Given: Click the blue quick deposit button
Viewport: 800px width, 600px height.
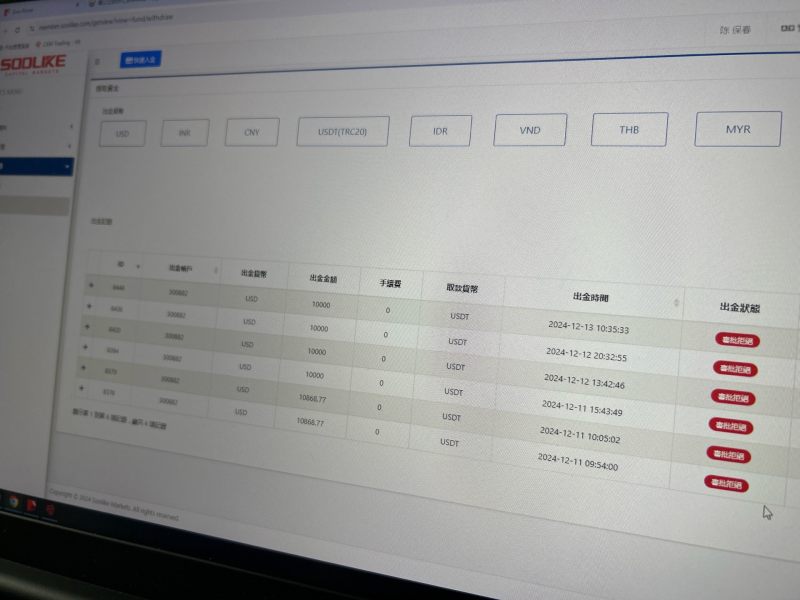Looking at the screenshot, I should [x=141, y=60].
